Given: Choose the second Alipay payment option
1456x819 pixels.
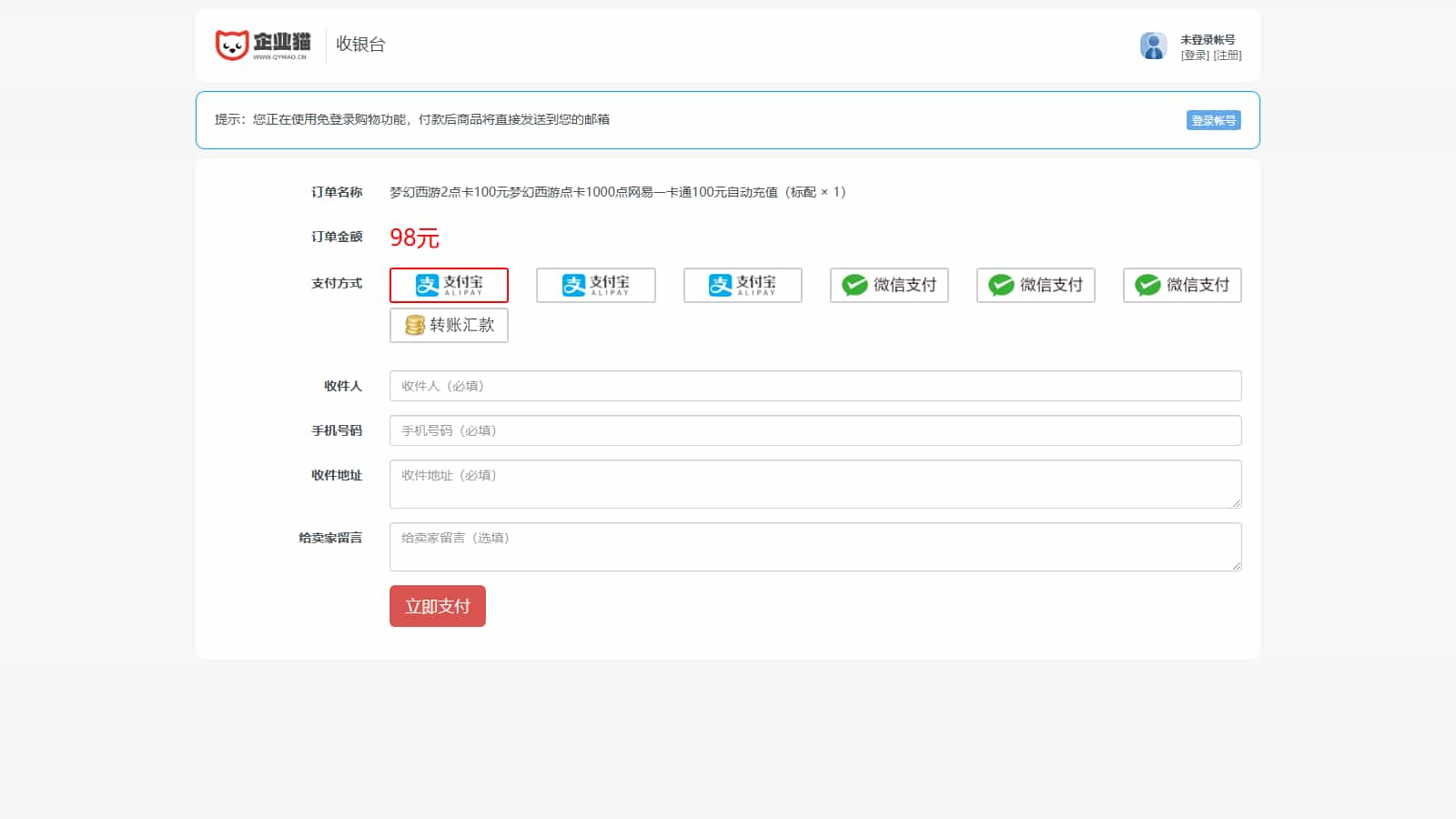Looking at the screenshot, I should 595,285.
